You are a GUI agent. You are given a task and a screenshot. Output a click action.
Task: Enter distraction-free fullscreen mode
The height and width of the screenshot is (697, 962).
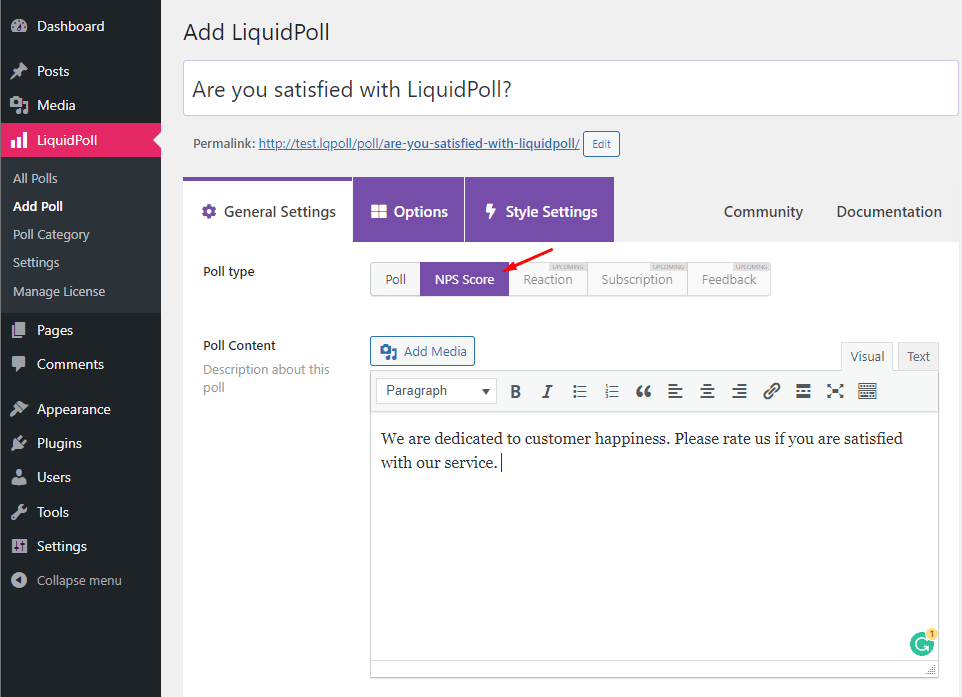[x=835, y=391]
